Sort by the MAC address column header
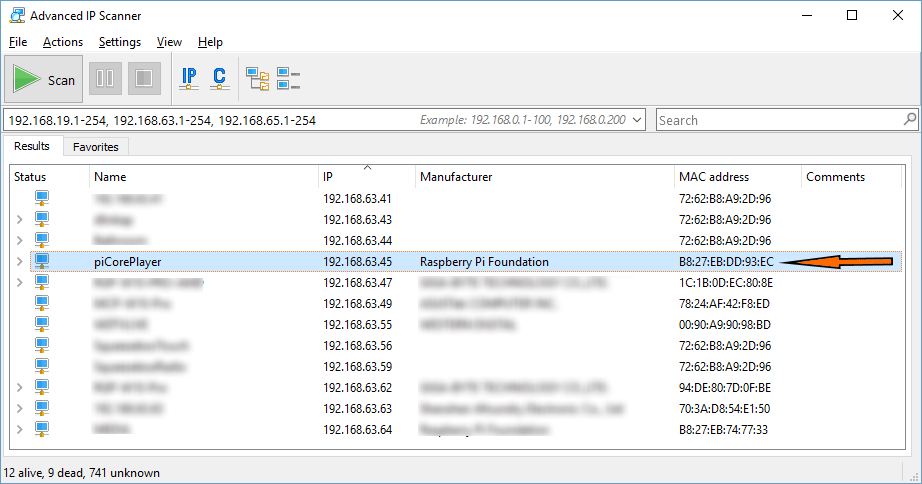 737,177
